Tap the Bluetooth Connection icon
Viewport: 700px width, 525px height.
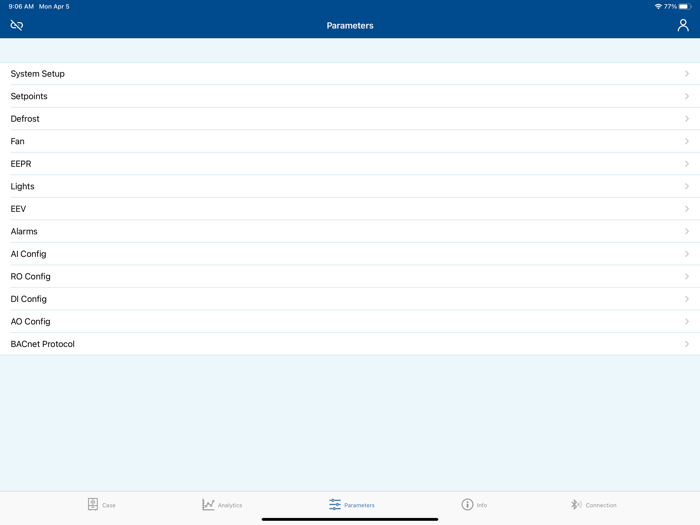tap(576, 504)
